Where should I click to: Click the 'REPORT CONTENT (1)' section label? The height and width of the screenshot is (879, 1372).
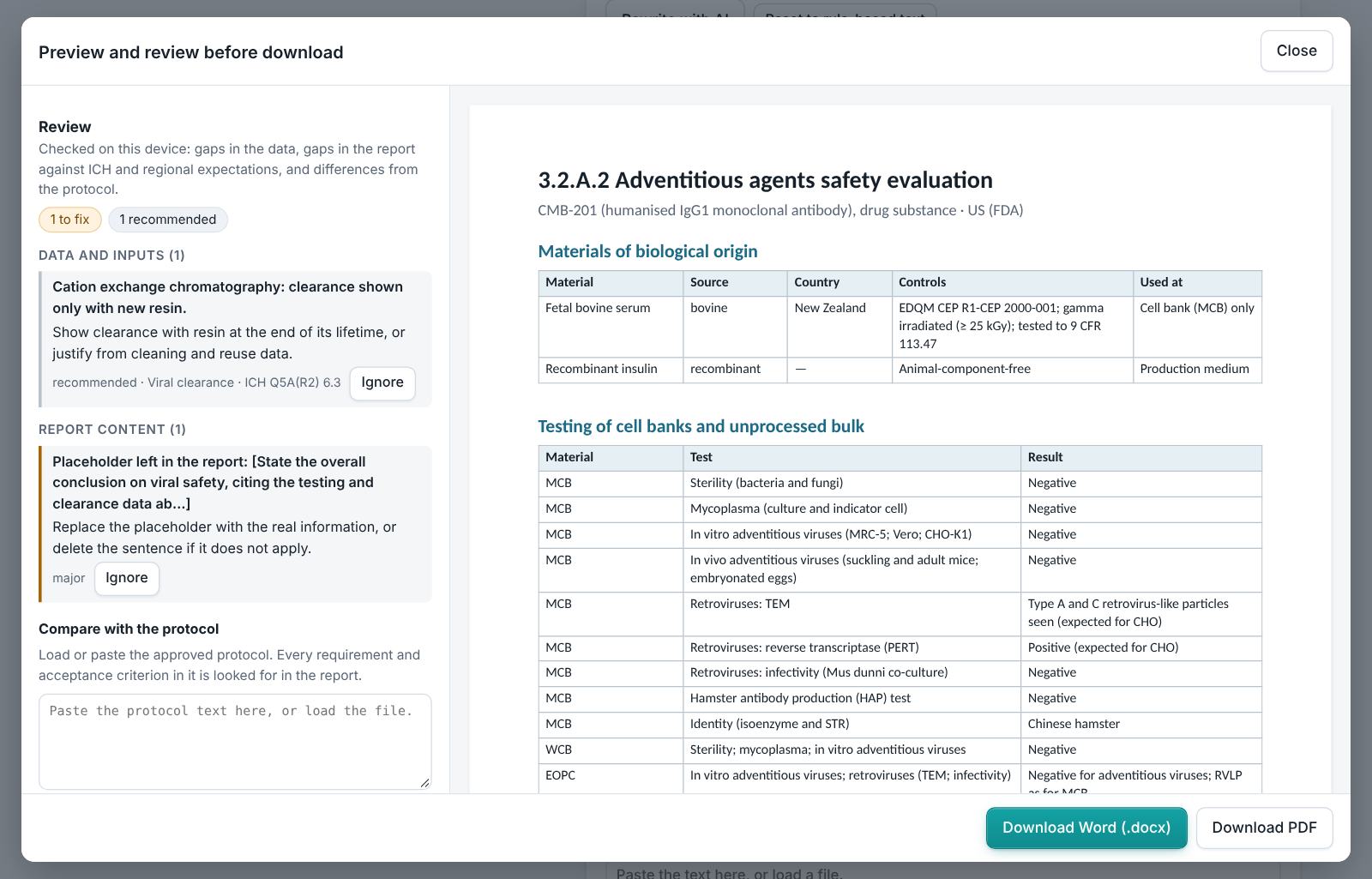[x=112, y=430]
